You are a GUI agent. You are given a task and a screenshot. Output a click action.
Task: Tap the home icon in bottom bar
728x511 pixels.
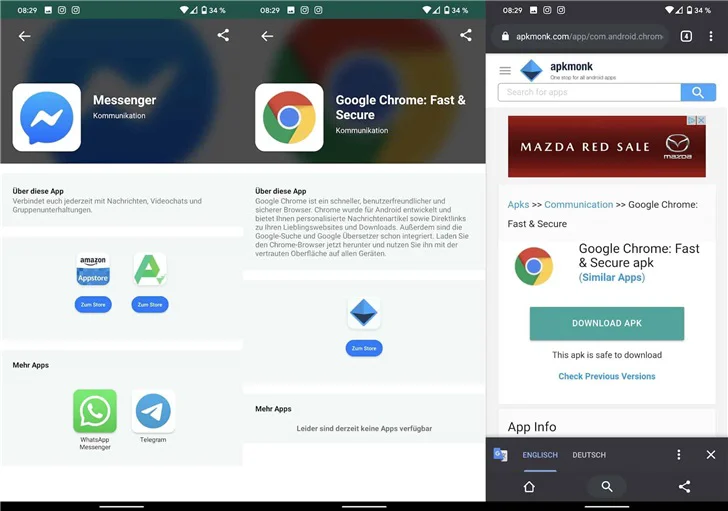click(529, 486)
